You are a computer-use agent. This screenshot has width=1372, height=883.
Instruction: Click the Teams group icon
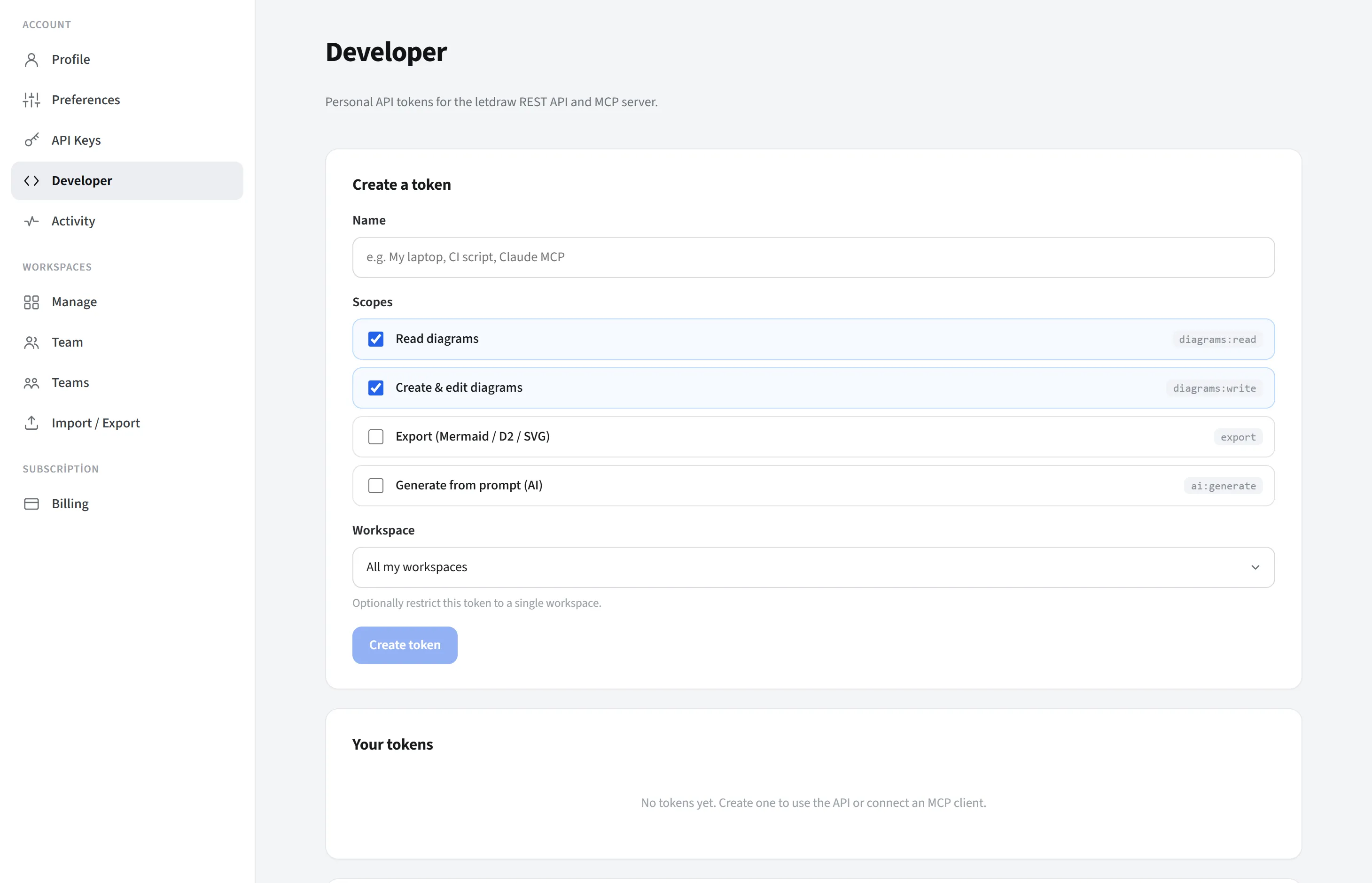pyautogui.click(x=31, y=382)
